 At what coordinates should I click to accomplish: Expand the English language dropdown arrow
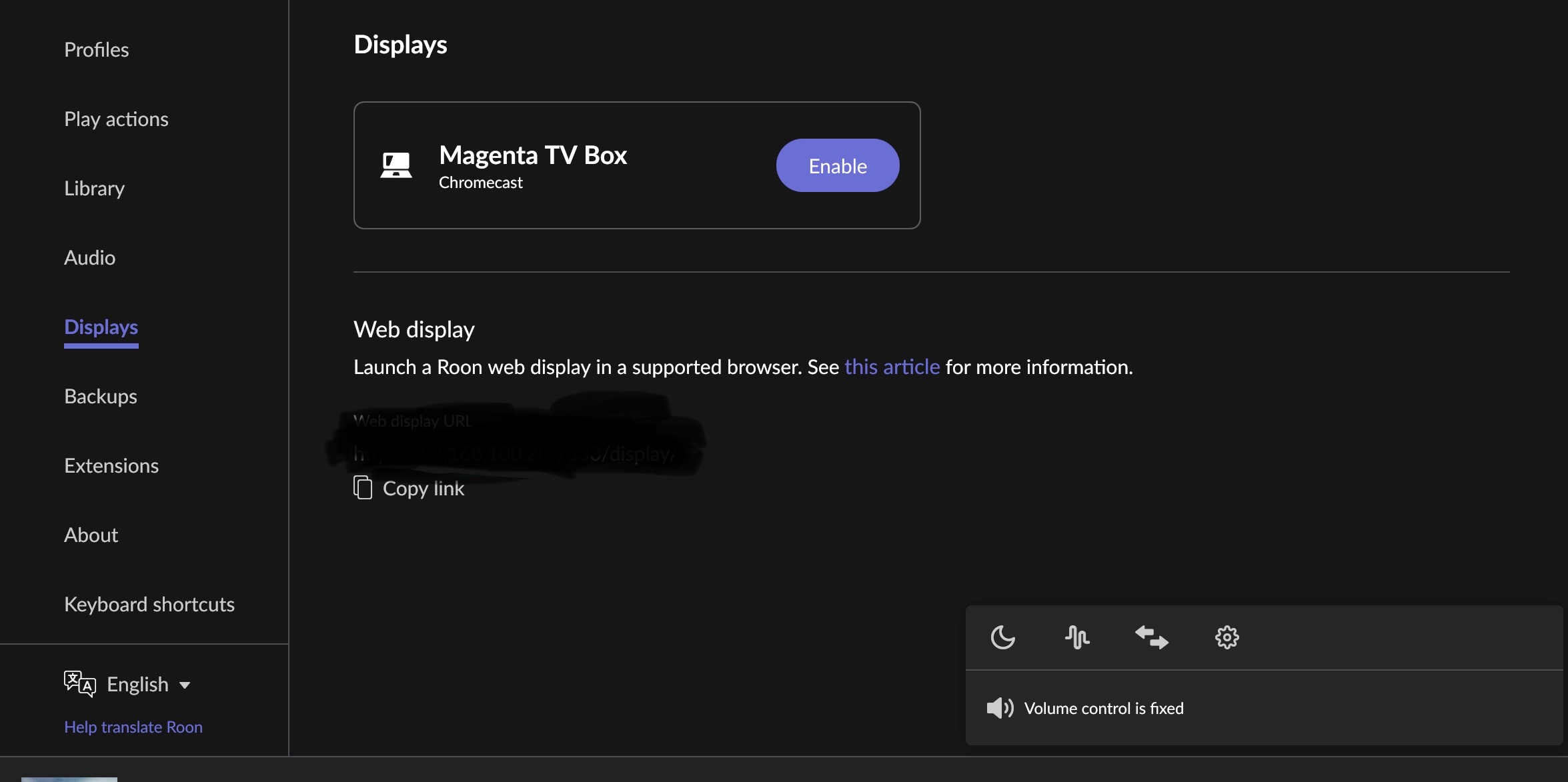pyautogui.click(x=185, y=685)
